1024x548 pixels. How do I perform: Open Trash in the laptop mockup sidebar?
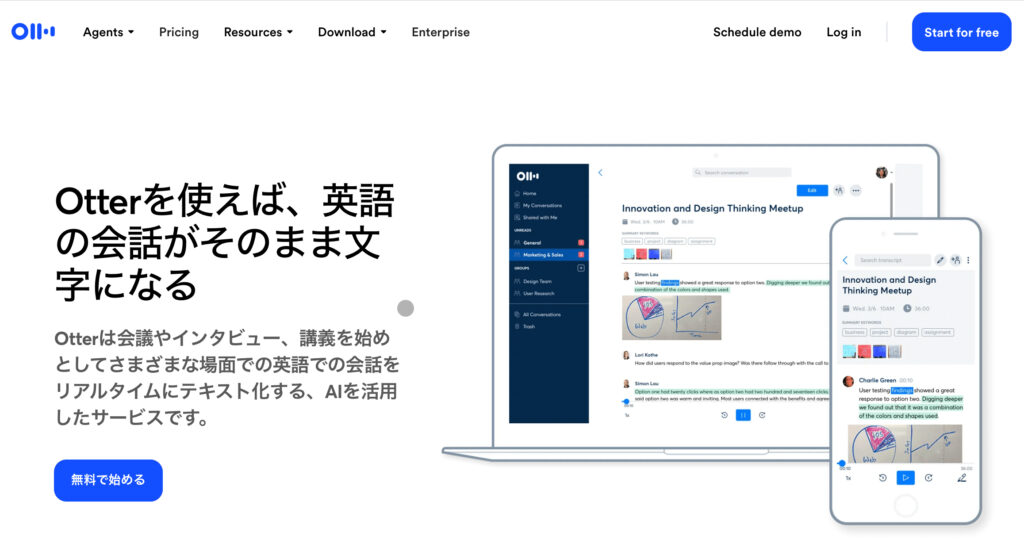pos(526,326)
